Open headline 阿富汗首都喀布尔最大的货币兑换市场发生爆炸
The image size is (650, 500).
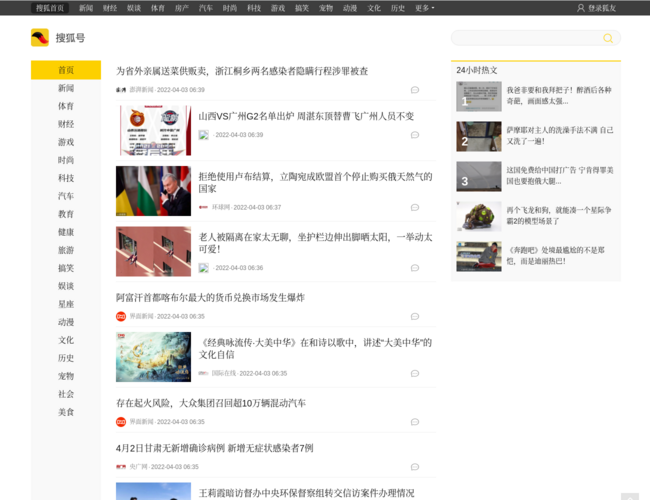210,297
